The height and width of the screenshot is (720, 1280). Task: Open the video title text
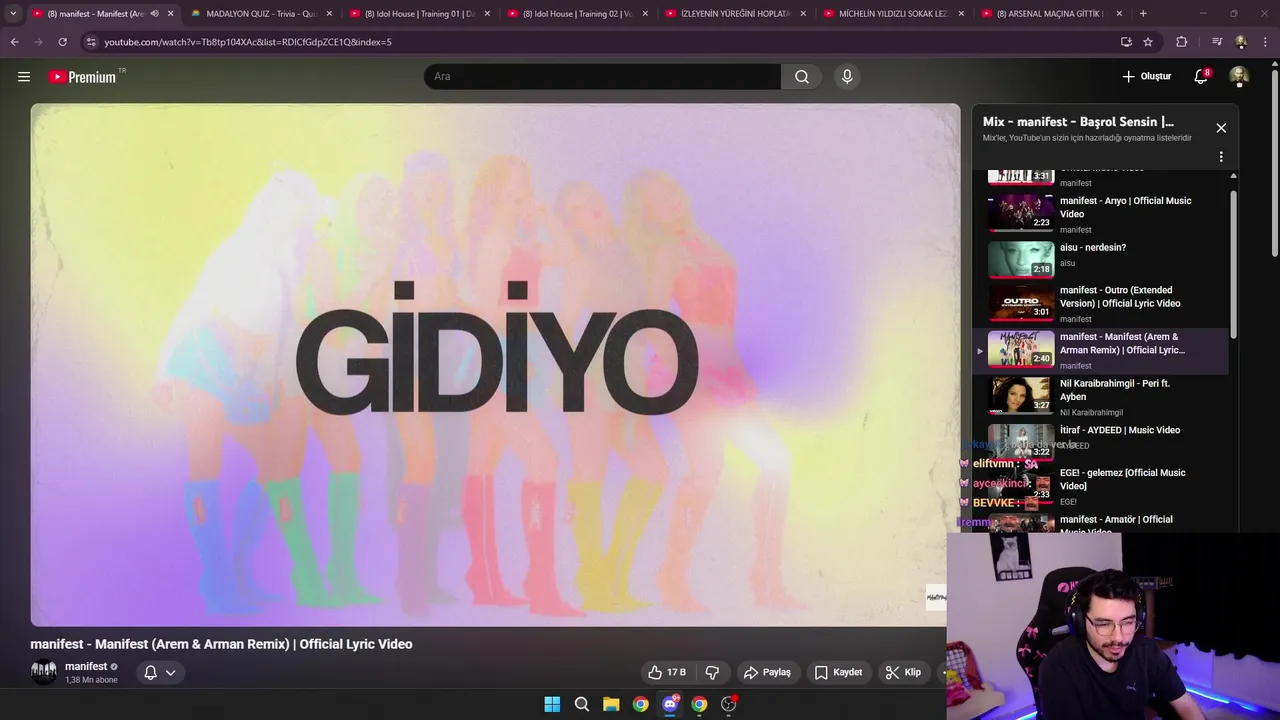221,644
